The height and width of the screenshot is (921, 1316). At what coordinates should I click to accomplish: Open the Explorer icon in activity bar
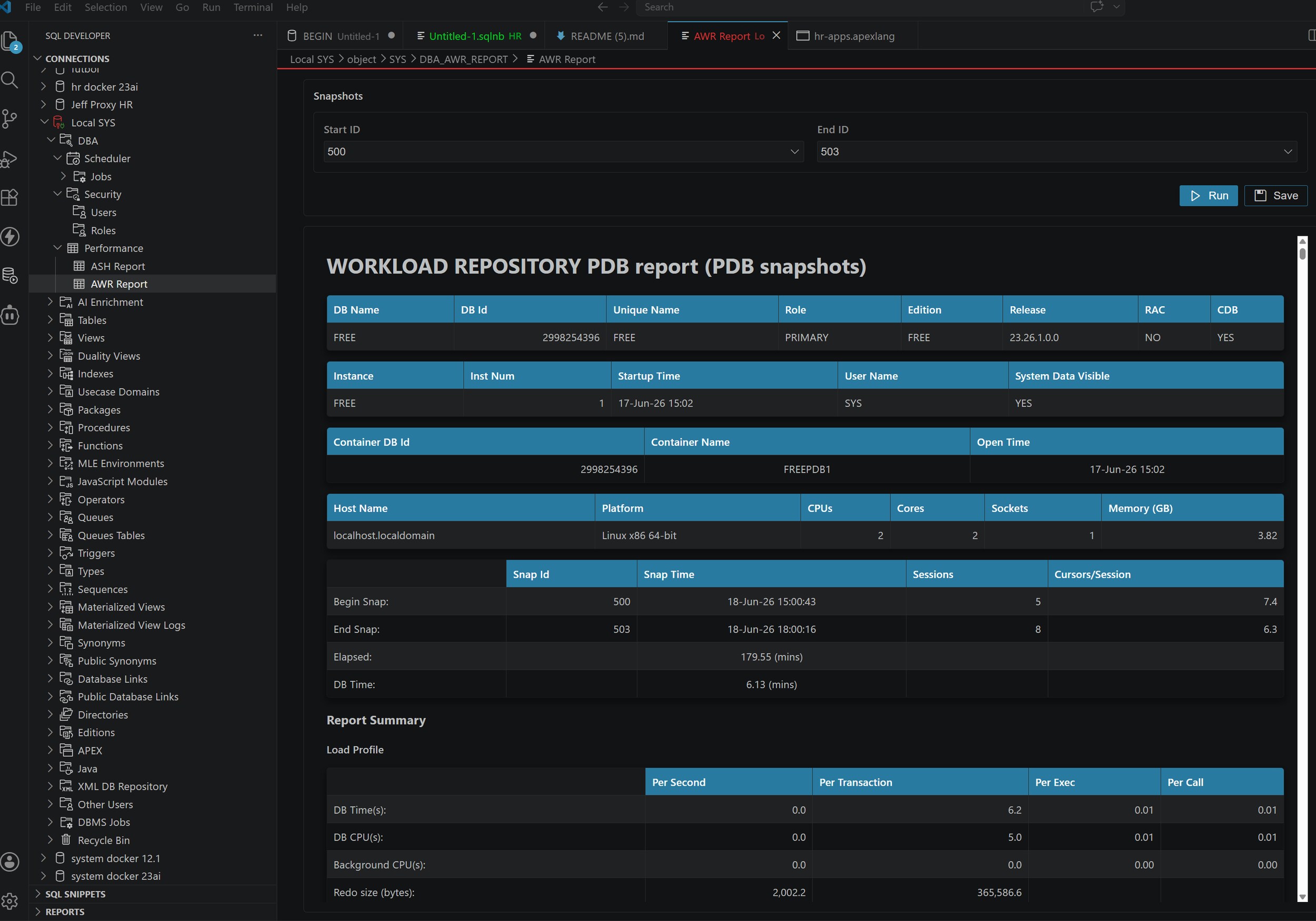pos(11,42)
